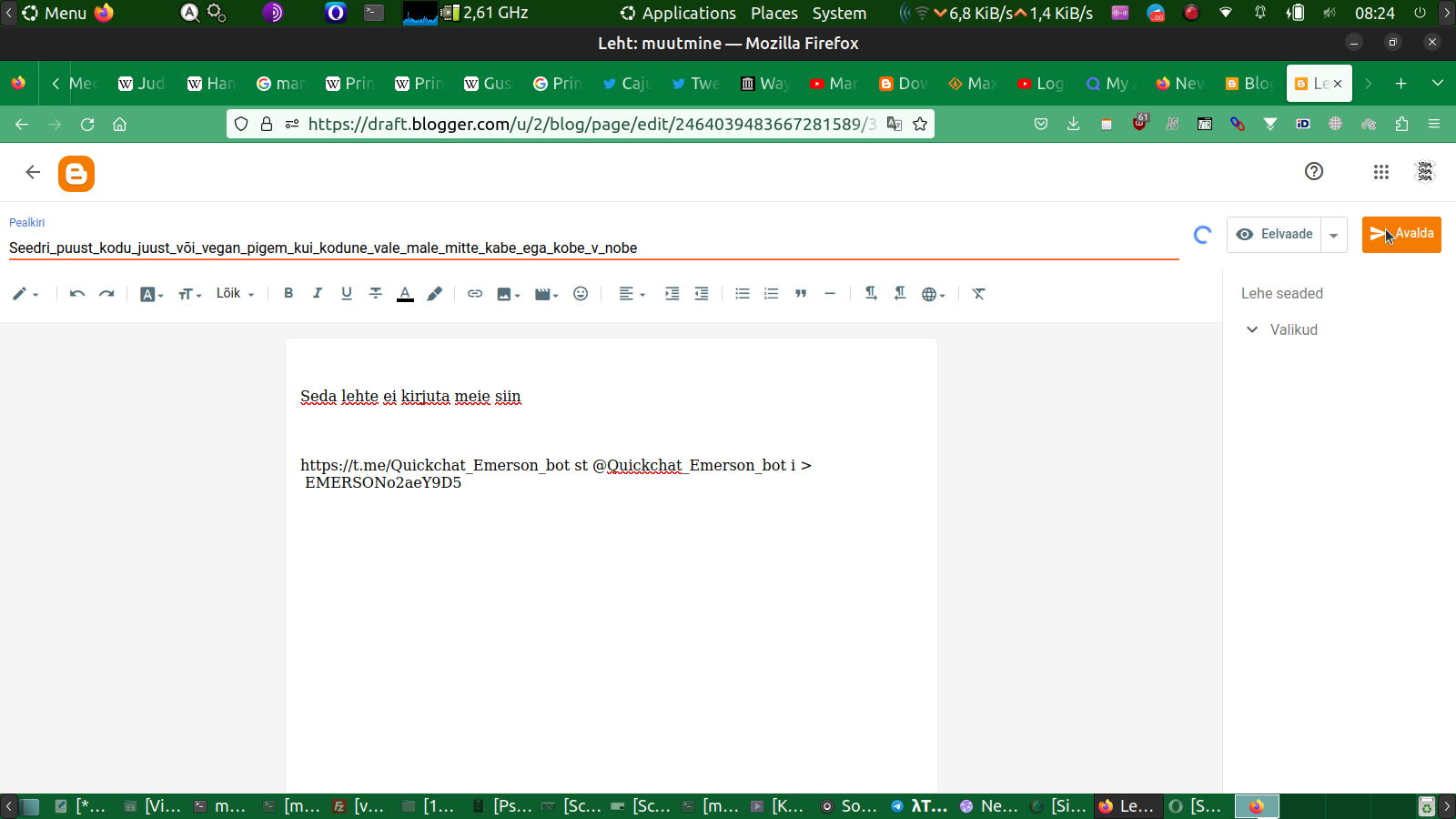Focus the Firefox URL address bar
This screenshot has height=819, width=1456.
pyautogui.click(x=591, y=125)
